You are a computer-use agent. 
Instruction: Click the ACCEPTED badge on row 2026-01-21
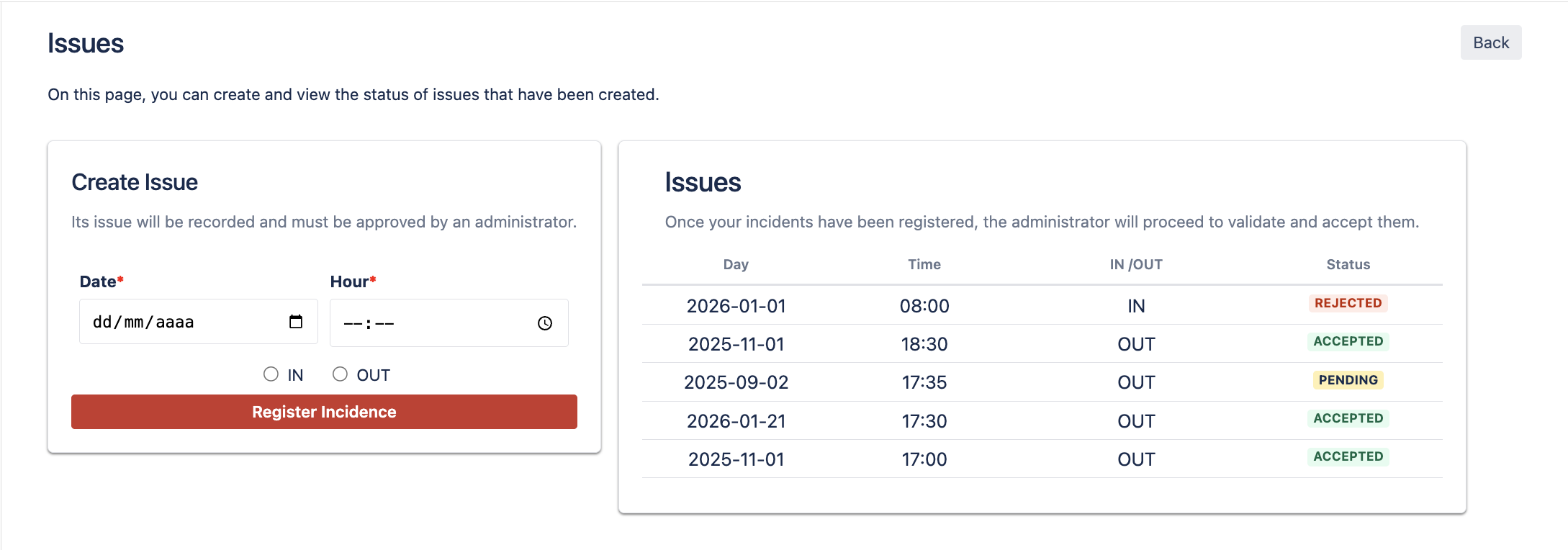point(1348,418)
